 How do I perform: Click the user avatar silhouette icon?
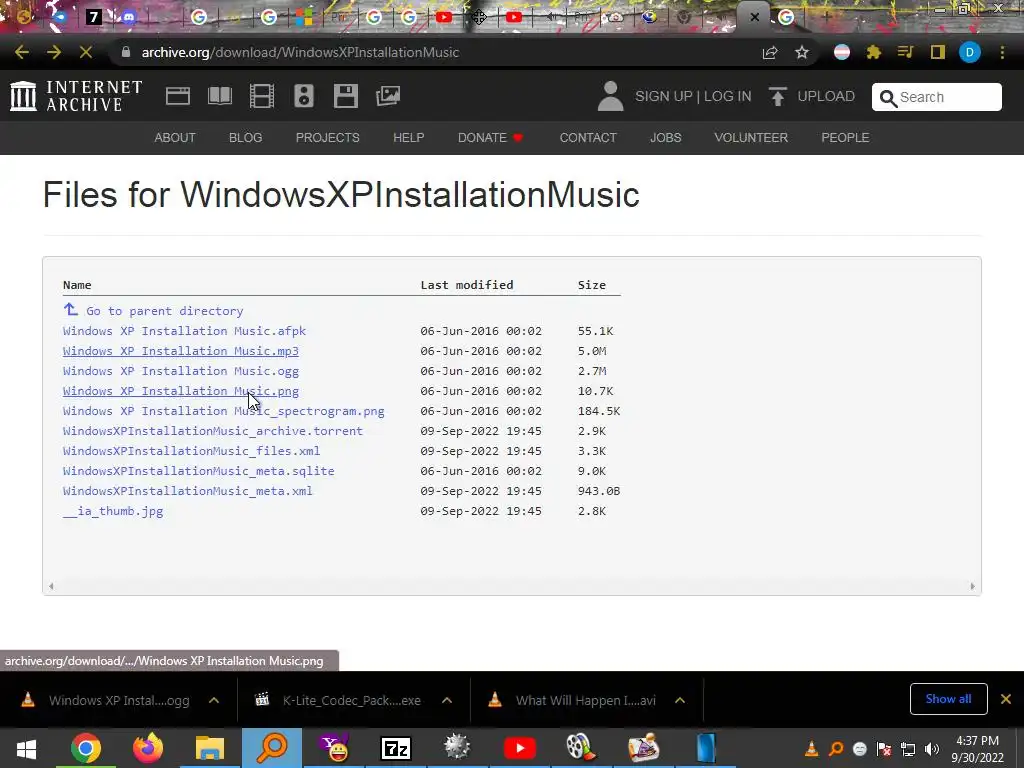[x=611, y=96]
